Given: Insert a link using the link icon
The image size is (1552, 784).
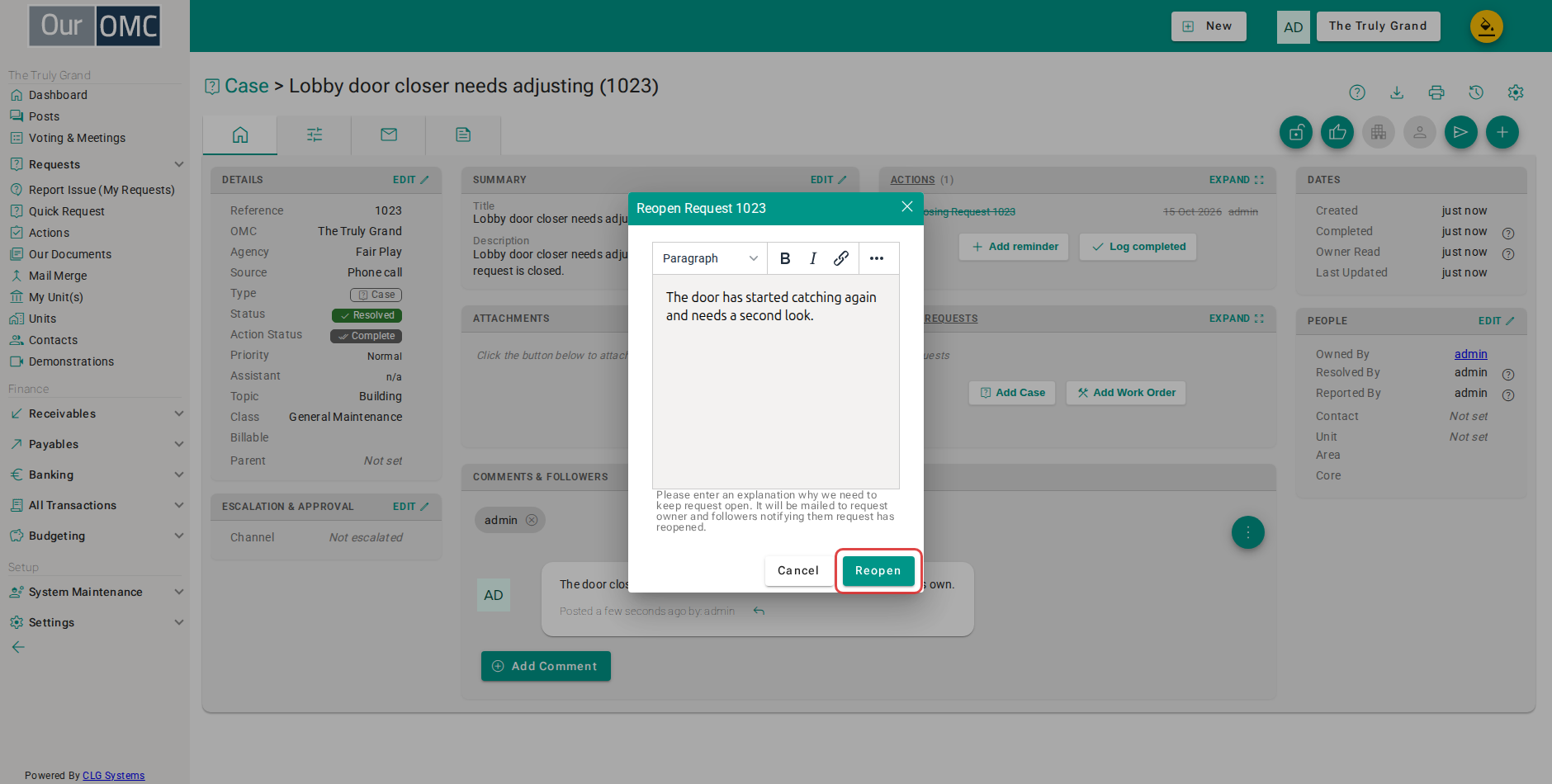Looking at the screenshot, I should point(840,258).
